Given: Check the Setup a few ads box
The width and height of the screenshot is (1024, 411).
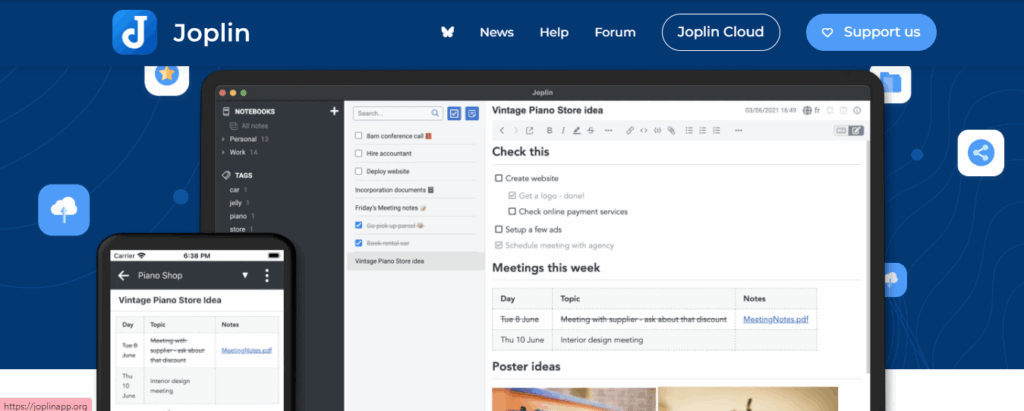Looking at the screenshot, I should tap(499, 229).
